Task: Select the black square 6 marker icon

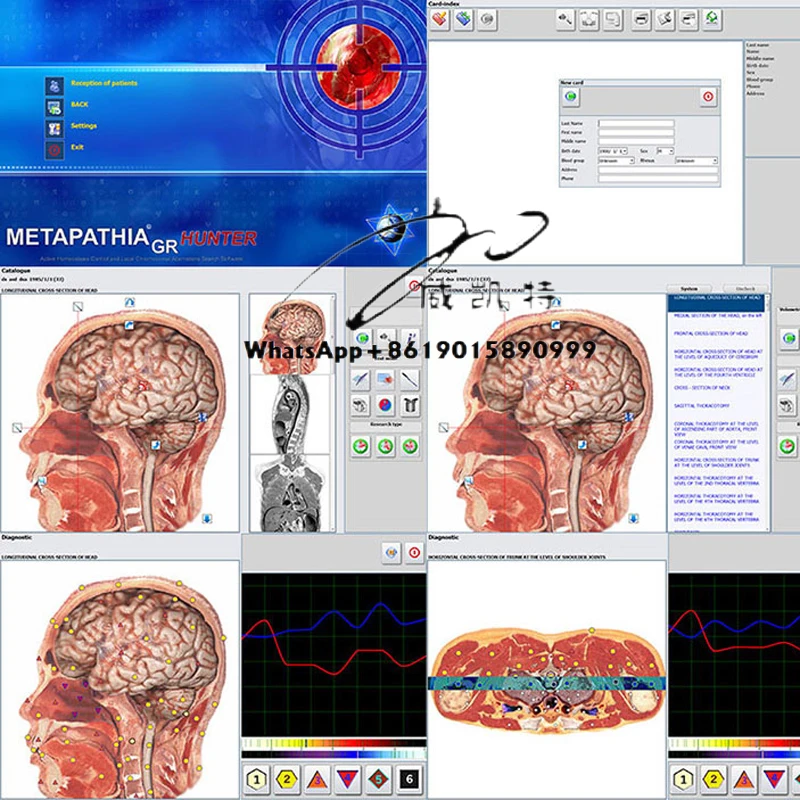Action: coord(409,779)
